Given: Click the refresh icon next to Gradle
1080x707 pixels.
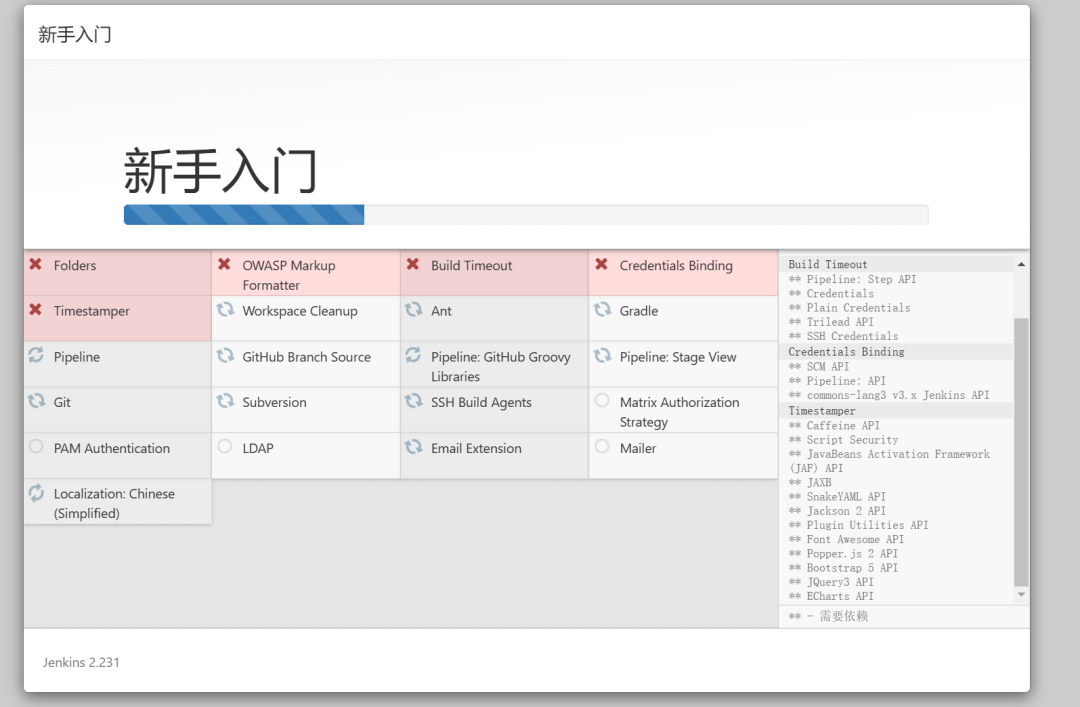Looking at the screenshot, I should point(602,309).
